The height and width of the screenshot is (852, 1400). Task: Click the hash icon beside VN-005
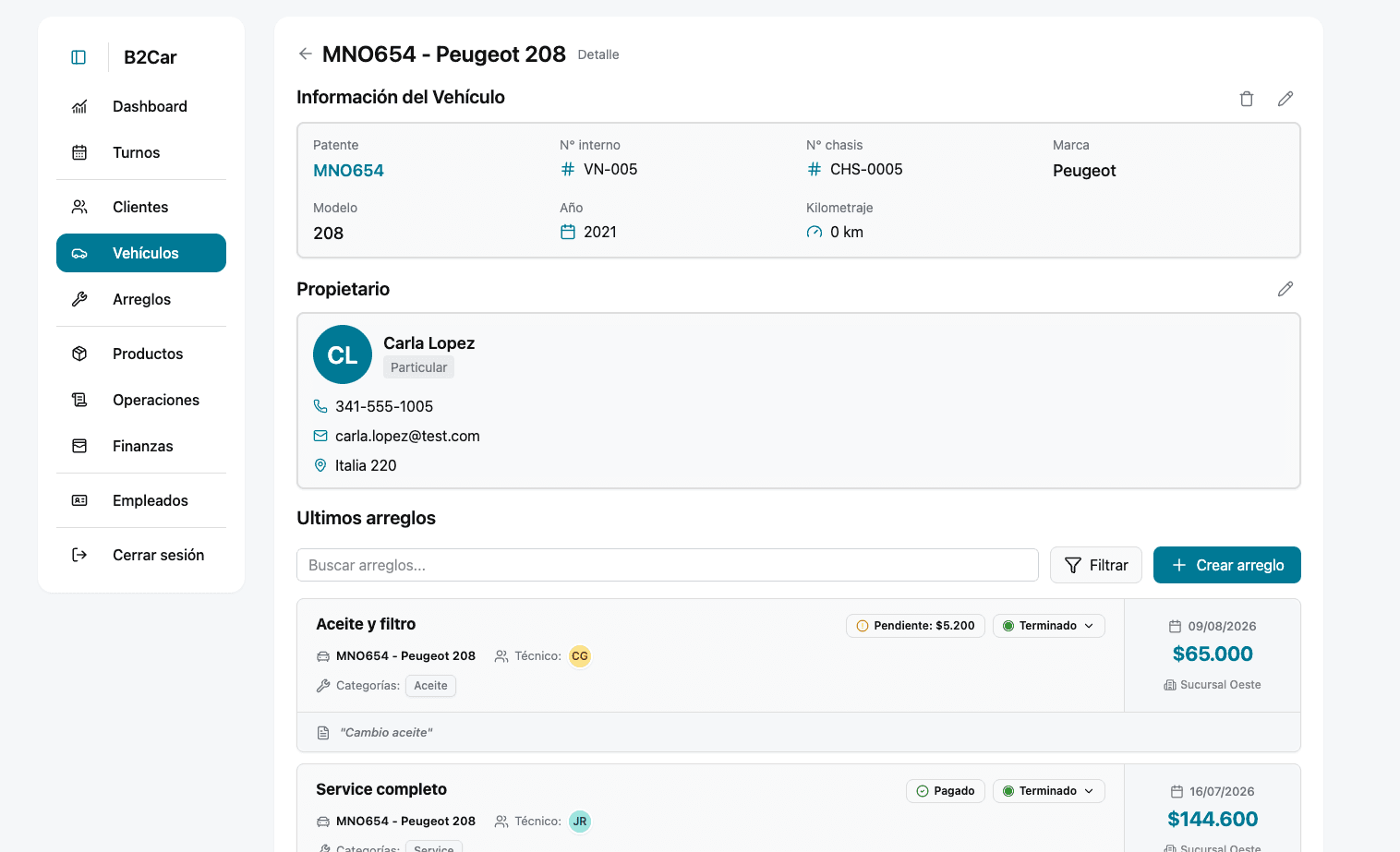568,169
